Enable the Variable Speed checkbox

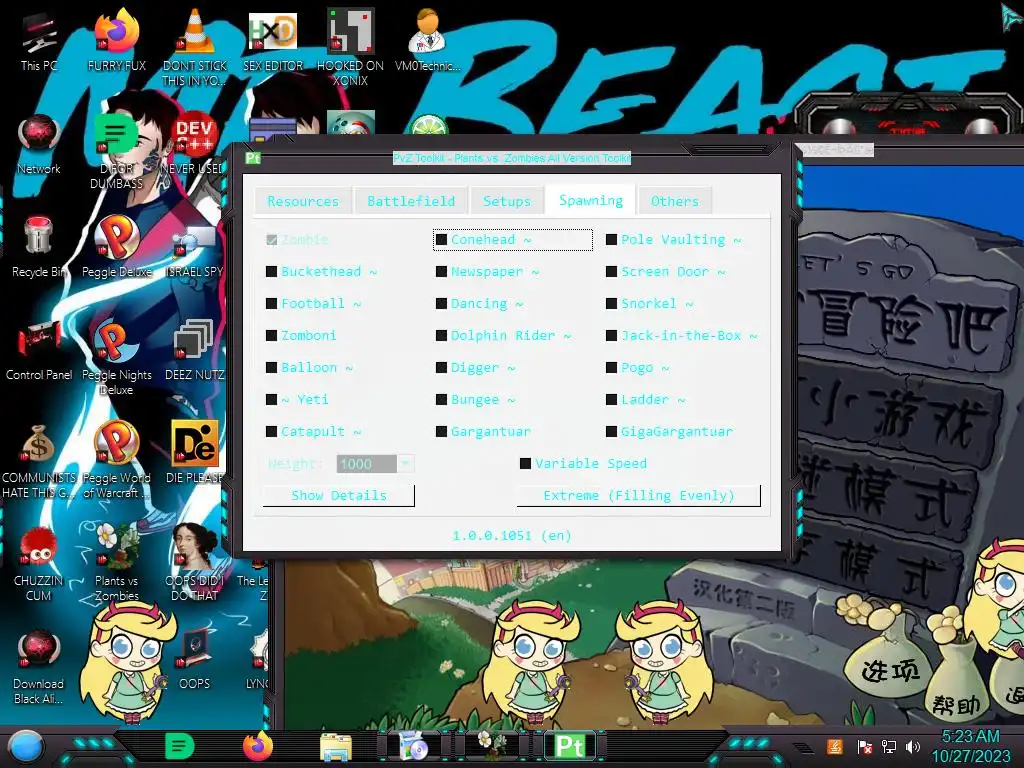pos(525,464)
